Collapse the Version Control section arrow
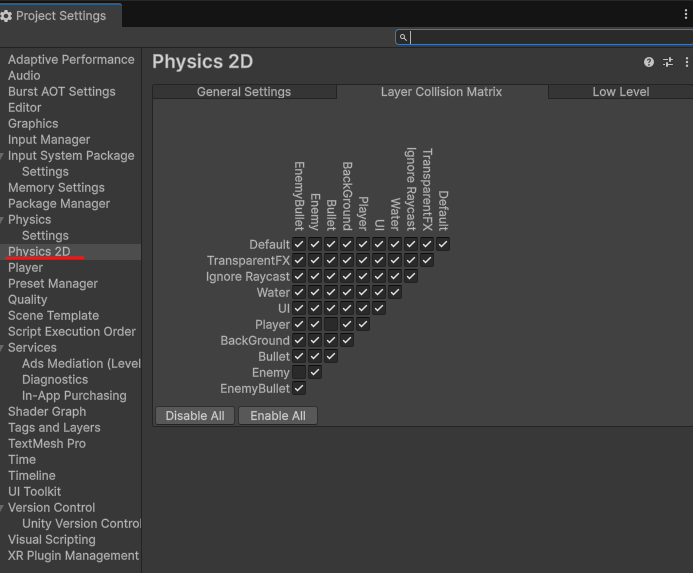This screenshot has width=693, height=573. [2, 508]
